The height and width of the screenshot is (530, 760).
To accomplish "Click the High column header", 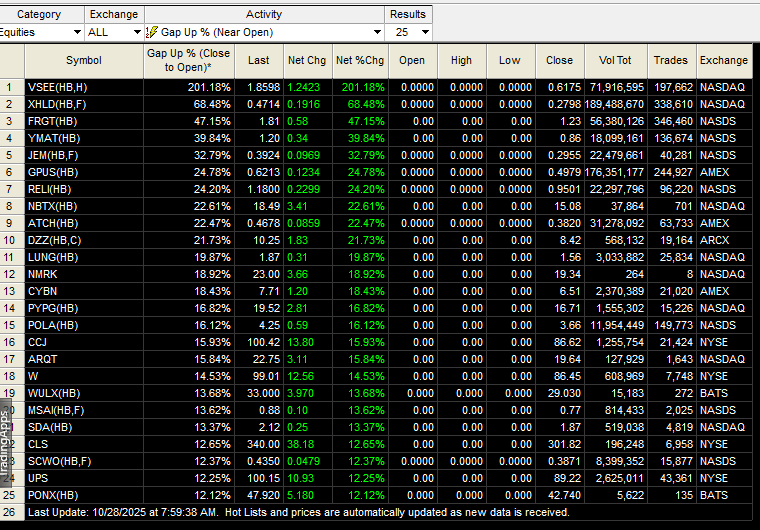I will click(x=461, y=61).
